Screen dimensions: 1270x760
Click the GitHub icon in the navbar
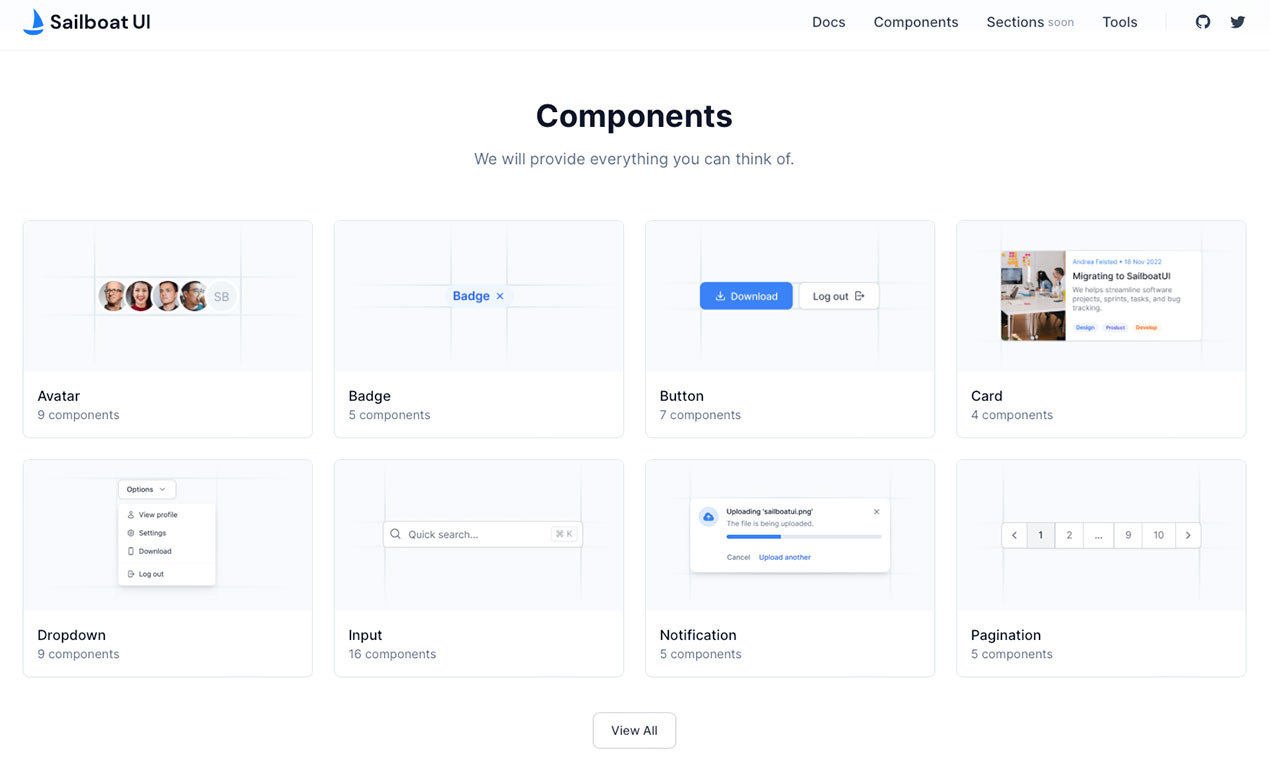point(1202,21)
